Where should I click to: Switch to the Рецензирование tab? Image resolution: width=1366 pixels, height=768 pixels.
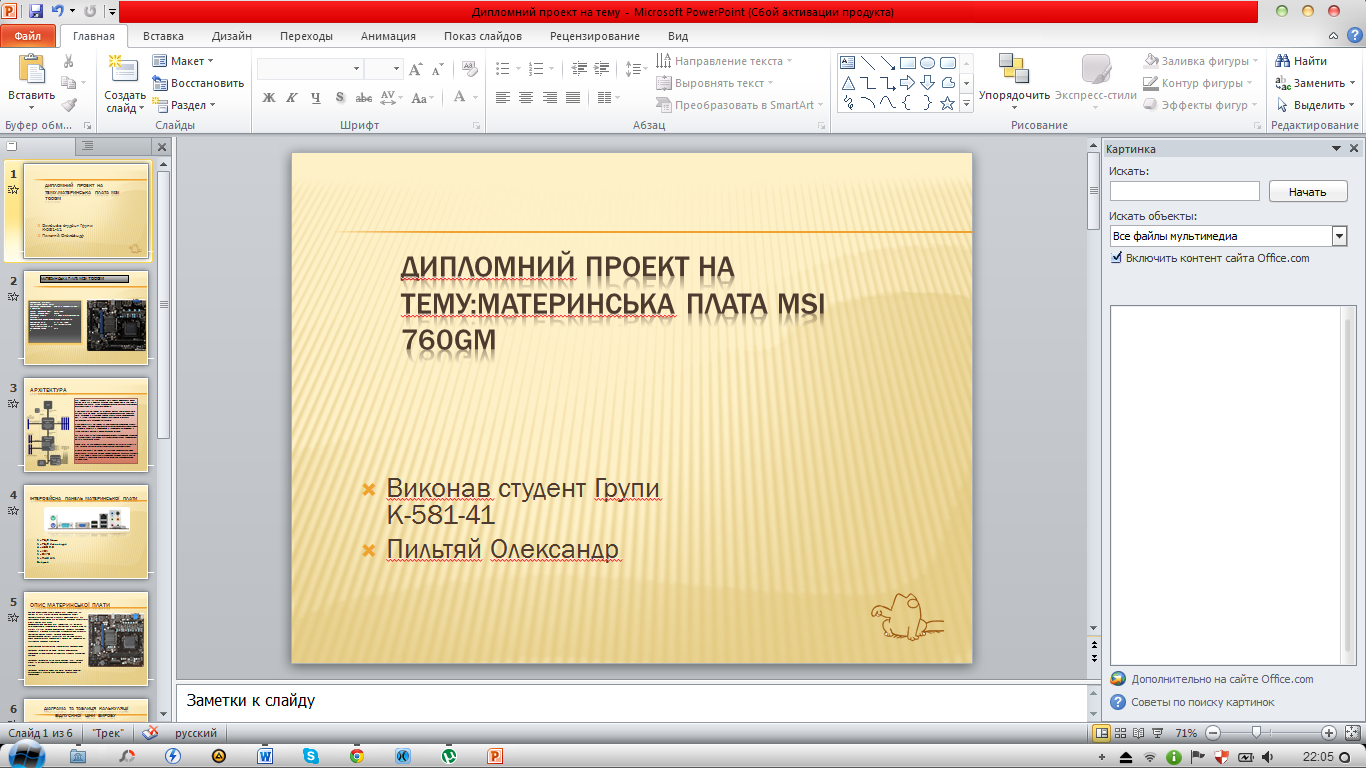pyautogui.click(x=594, y=36)
